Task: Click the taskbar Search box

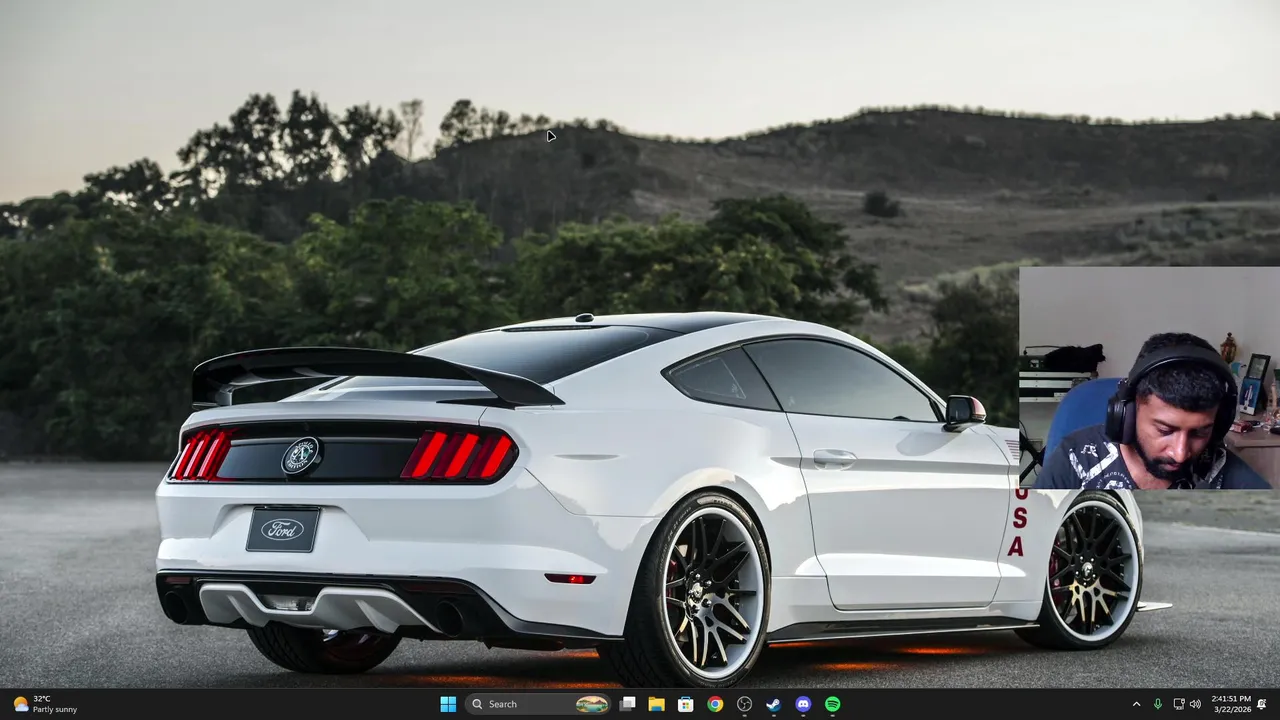Action: (x=539, y=704)
